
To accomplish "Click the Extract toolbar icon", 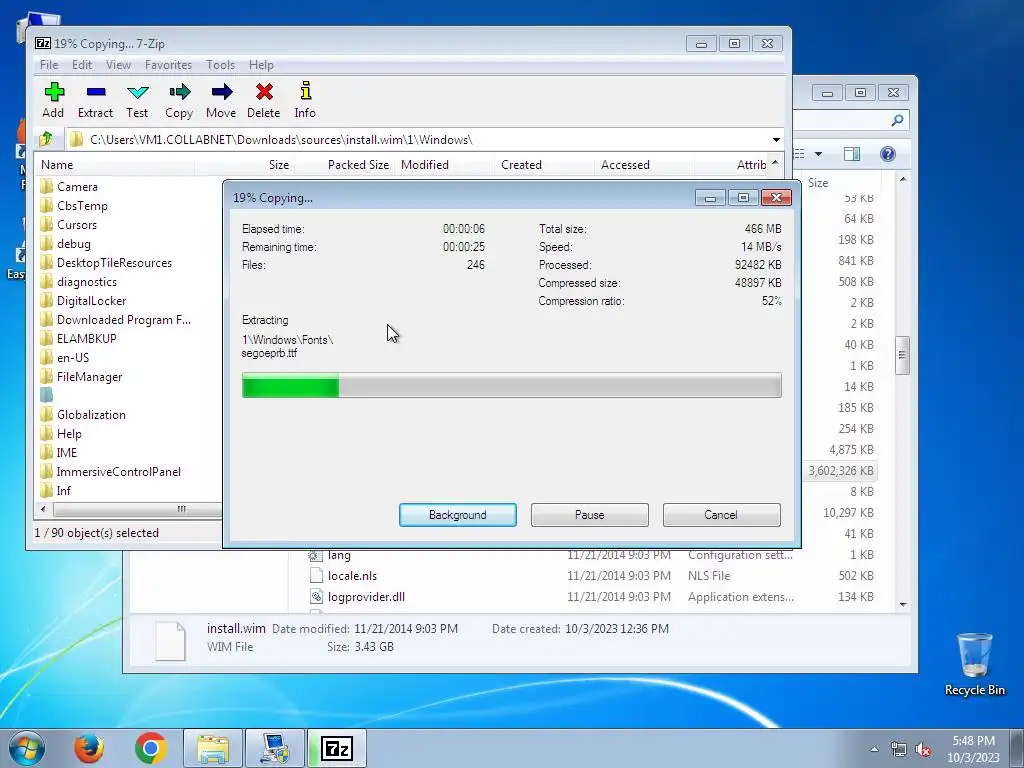I will pos(95,92).
